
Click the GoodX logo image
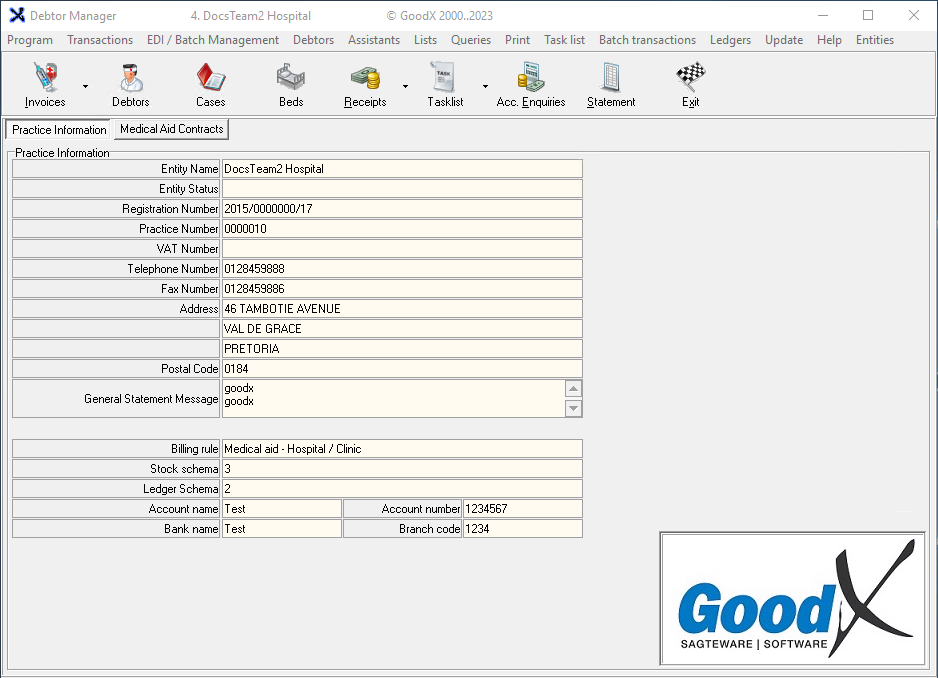click(792, 598)
